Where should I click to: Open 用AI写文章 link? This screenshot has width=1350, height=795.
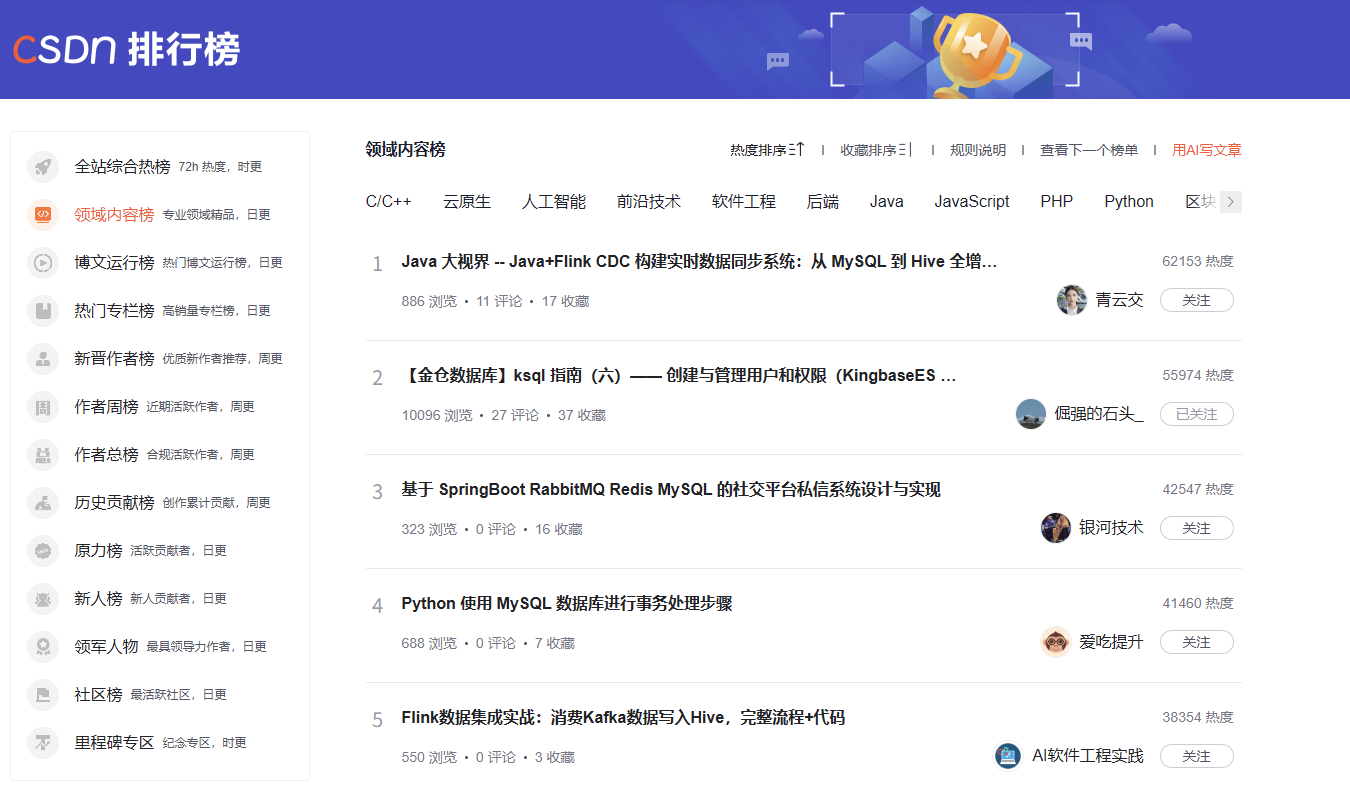[1207, 150]
